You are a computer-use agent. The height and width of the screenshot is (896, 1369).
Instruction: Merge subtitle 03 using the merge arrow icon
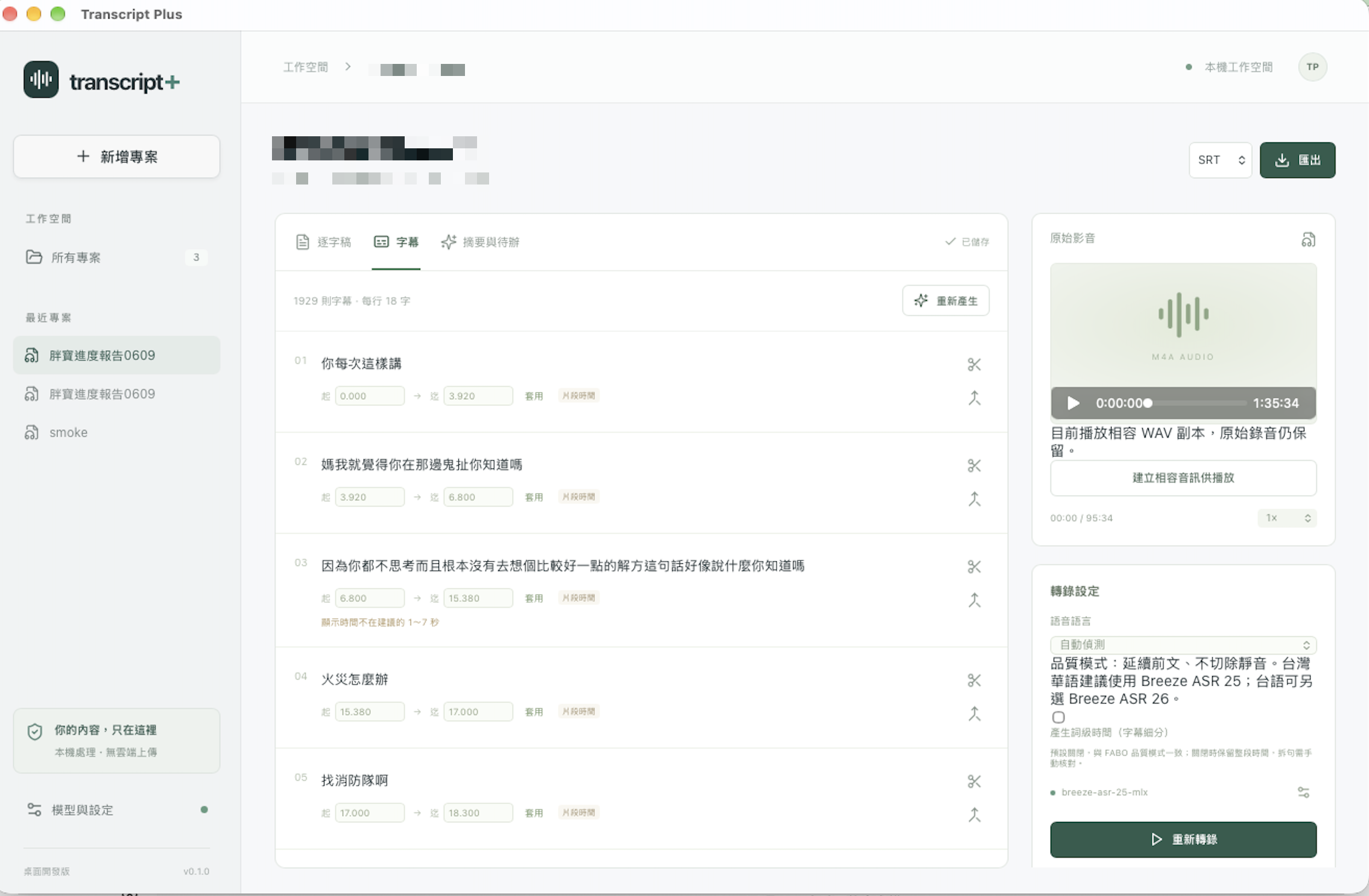(x=974, y=601)
